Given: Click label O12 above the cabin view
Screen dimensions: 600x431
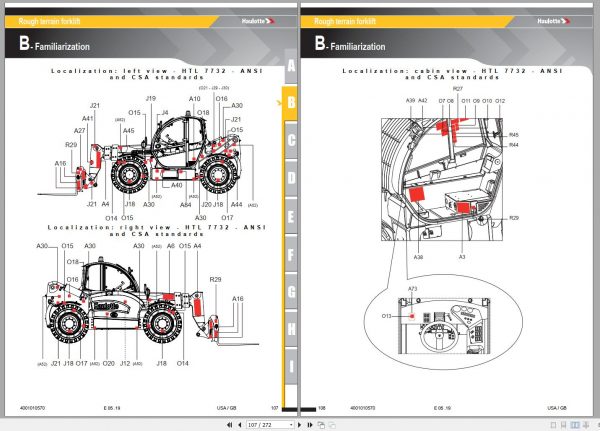Looking at the screenshot, I should coord(500,101).
